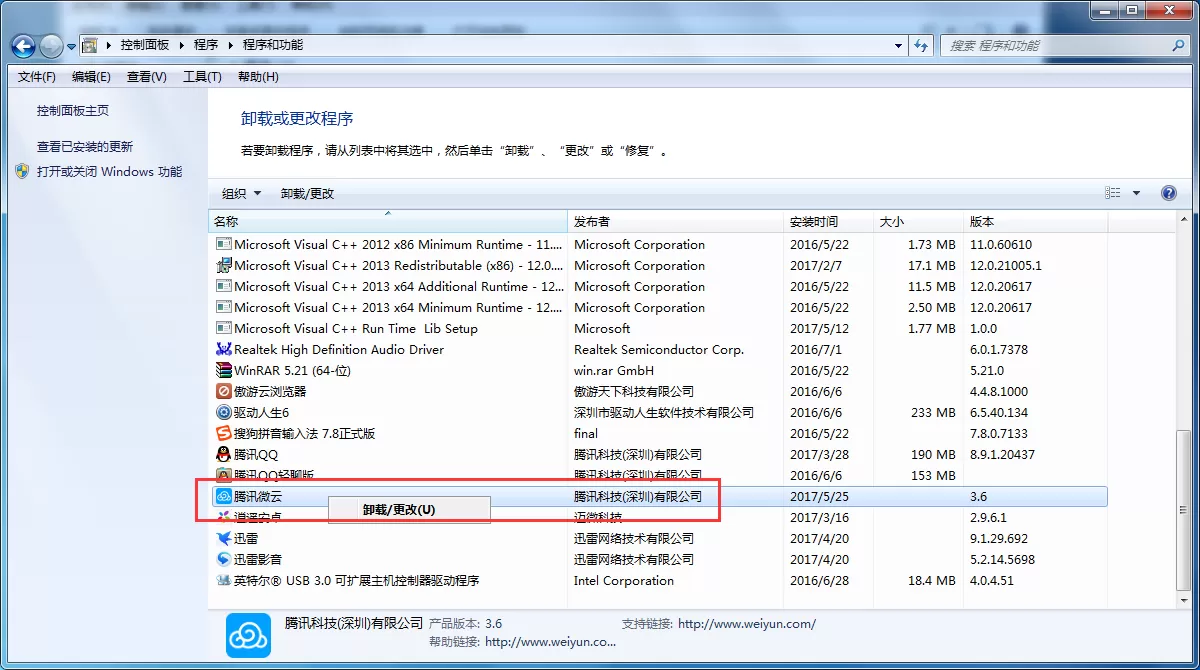Select the WinRAR 5.21 (64-位) row name
Screen dimensions: 1200x670
tap(292, 370)
